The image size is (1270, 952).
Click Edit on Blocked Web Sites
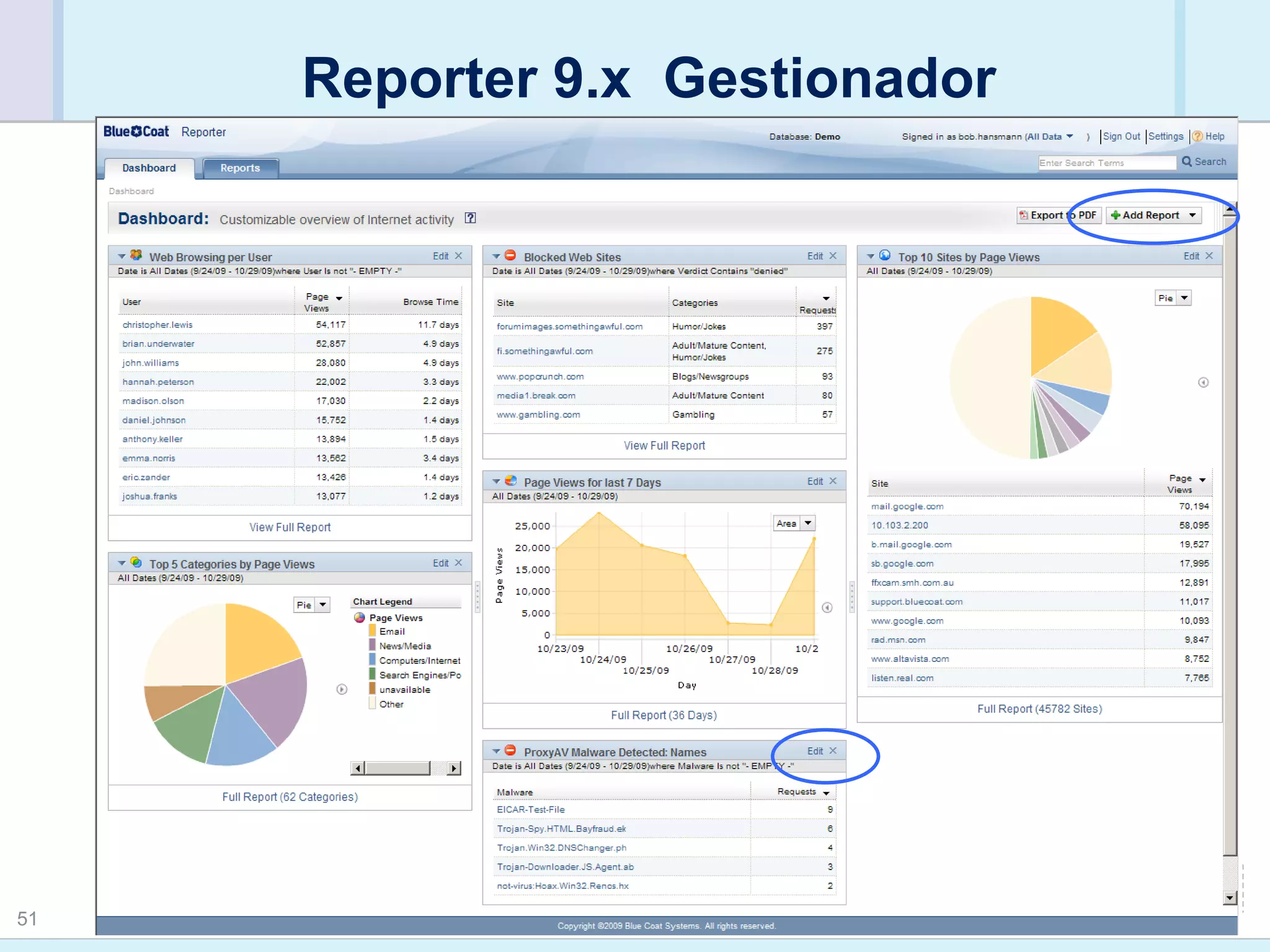tap(815, 256)
